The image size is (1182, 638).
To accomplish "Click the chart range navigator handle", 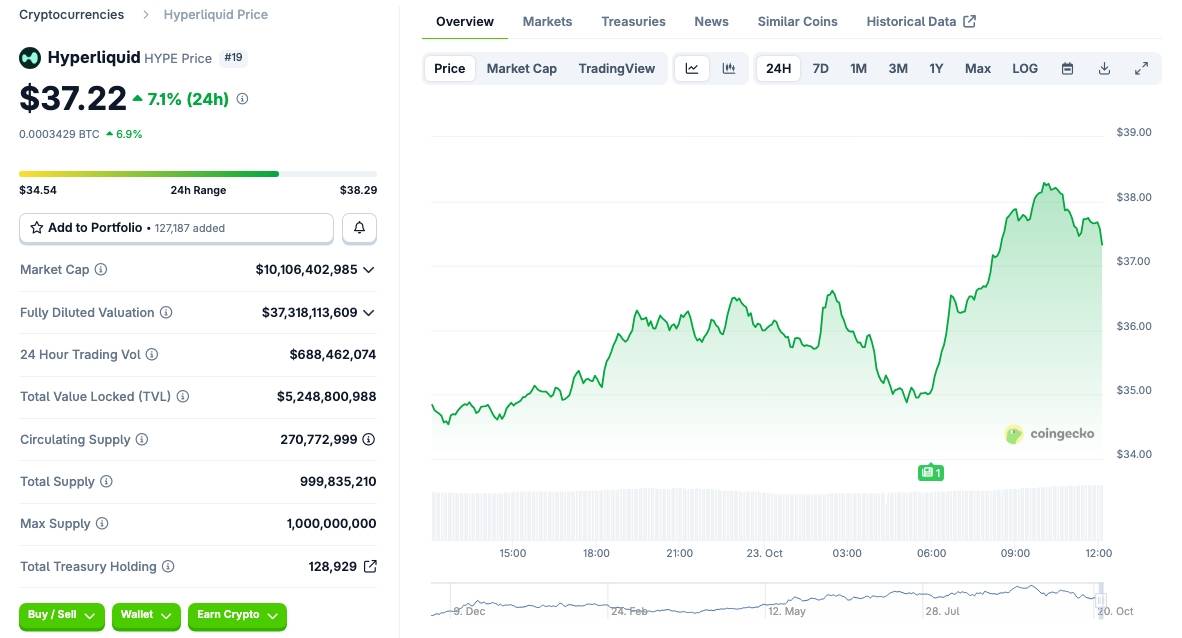I will pos(1100,599).
